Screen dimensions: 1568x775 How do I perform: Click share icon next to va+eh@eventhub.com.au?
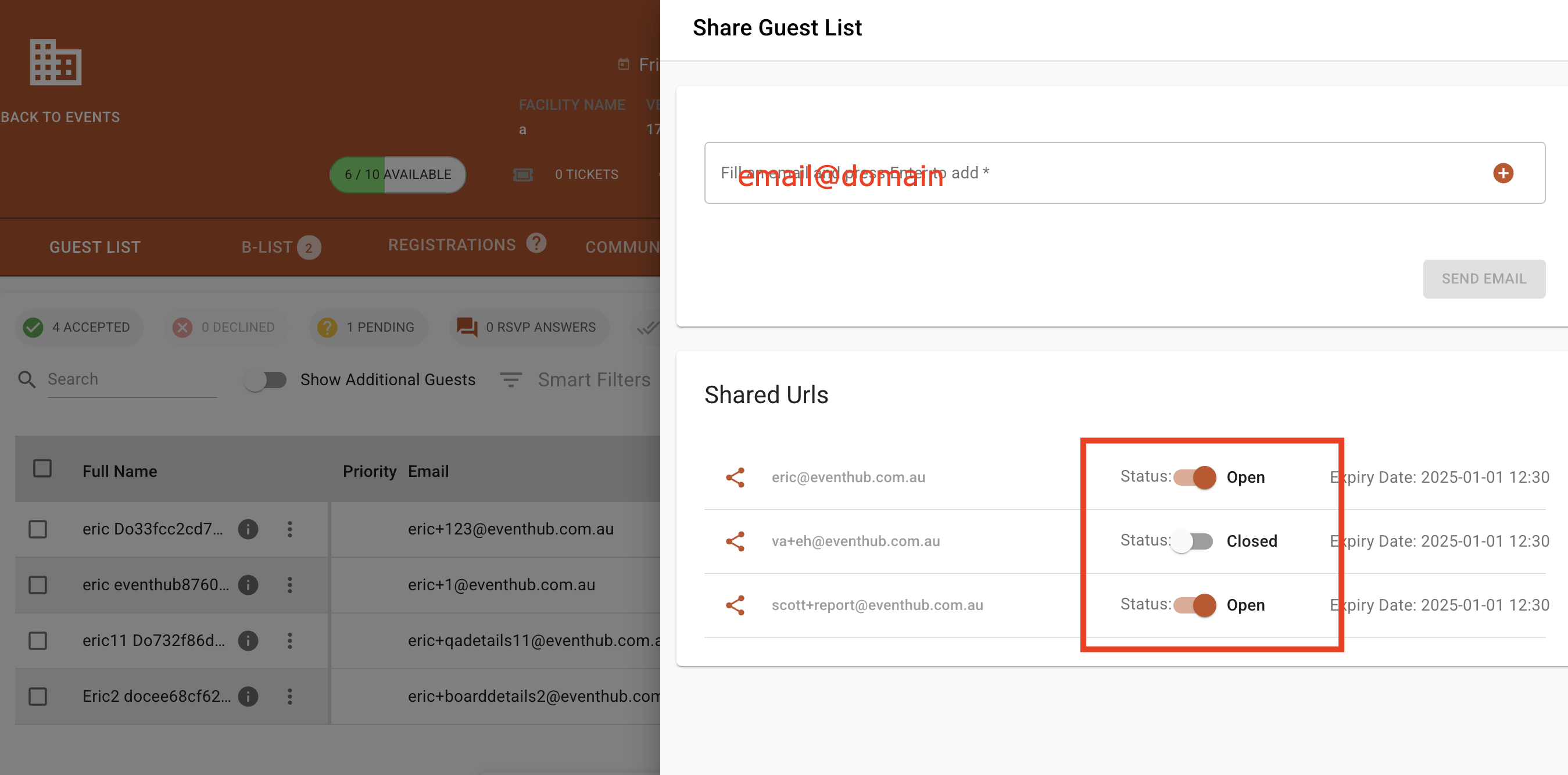tap(735, 541)
